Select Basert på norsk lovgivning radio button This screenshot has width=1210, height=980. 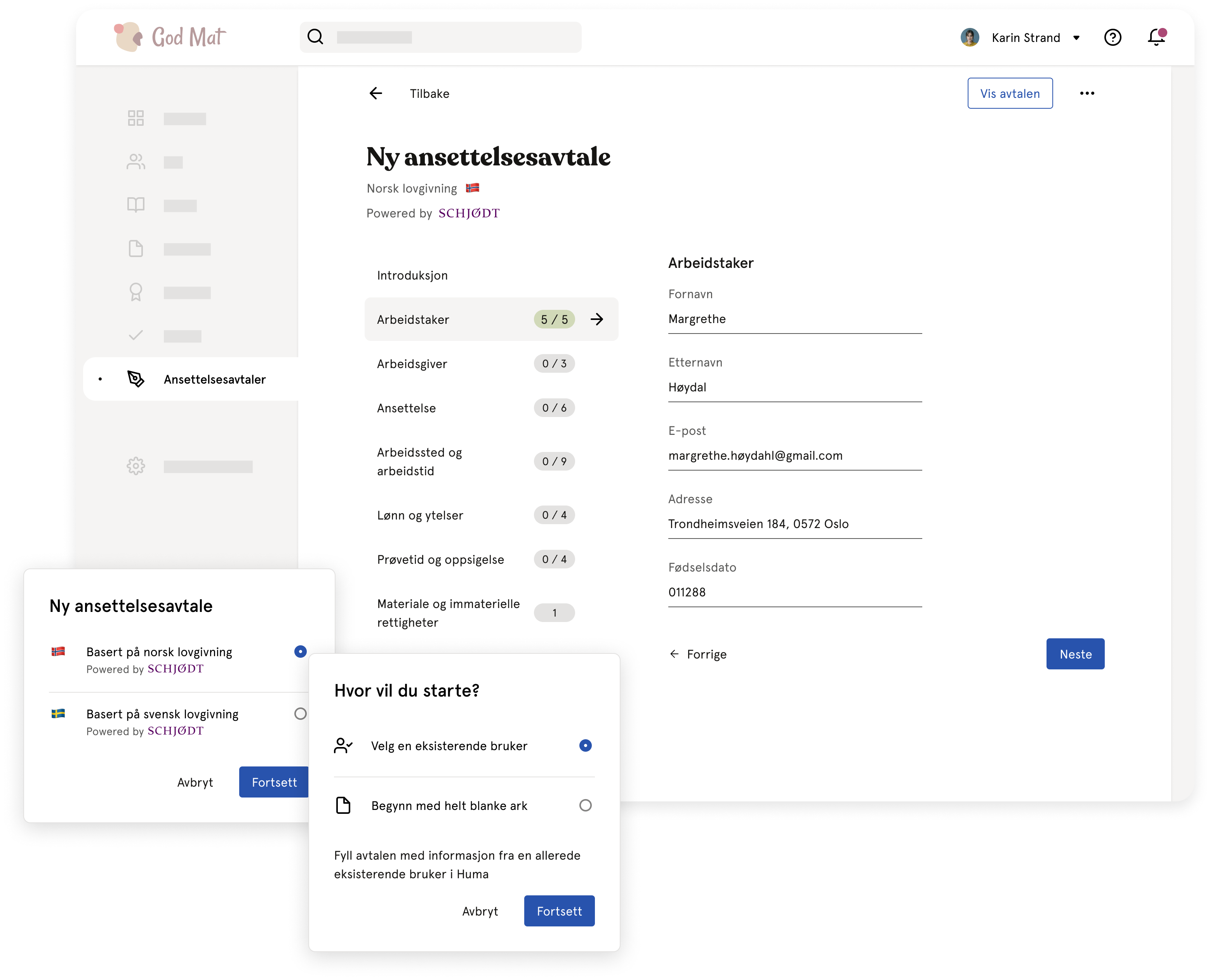(x=301, y=652)
